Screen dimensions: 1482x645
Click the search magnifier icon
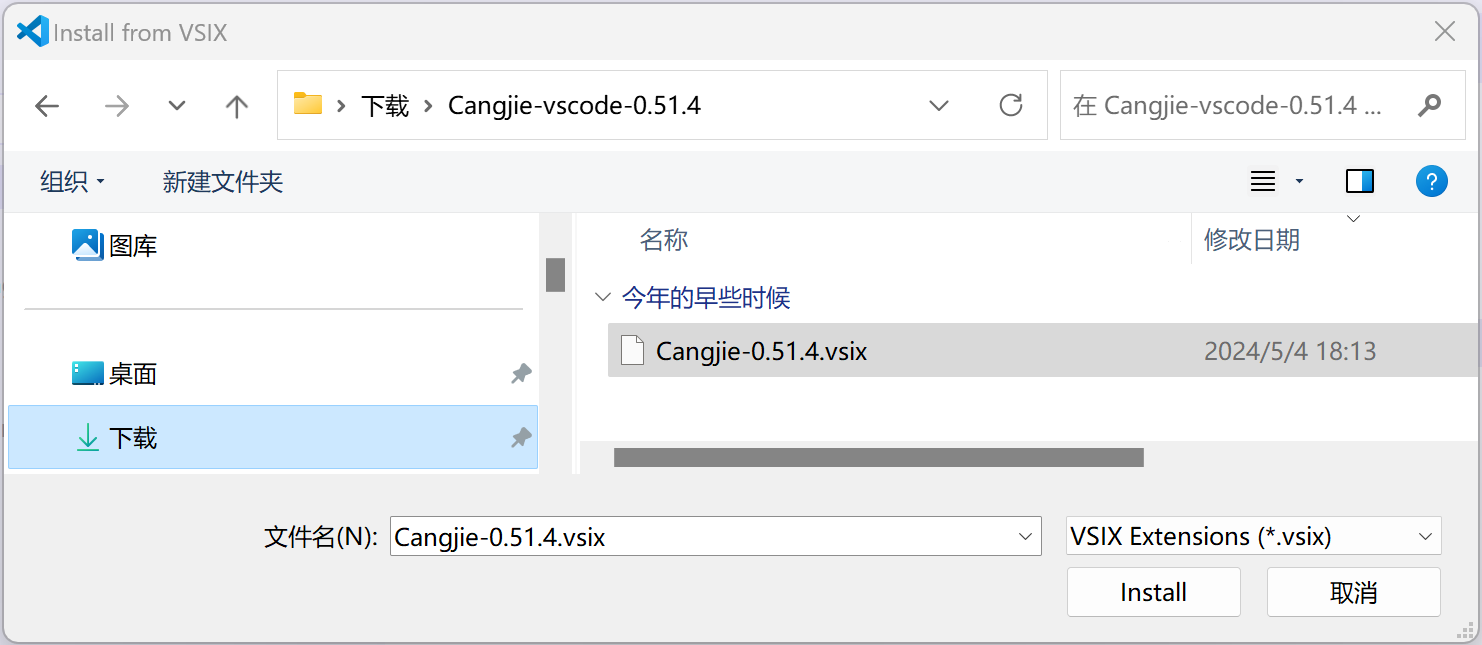1431,105
